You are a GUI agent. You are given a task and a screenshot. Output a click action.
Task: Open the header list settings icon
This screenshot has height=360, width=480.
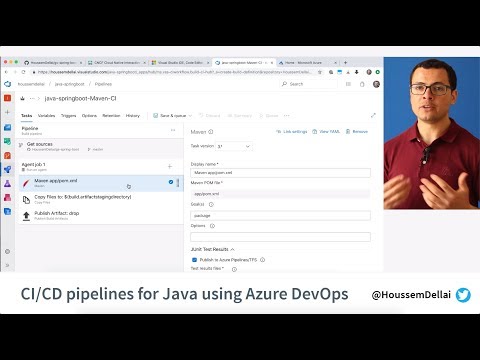coord(348,84)
